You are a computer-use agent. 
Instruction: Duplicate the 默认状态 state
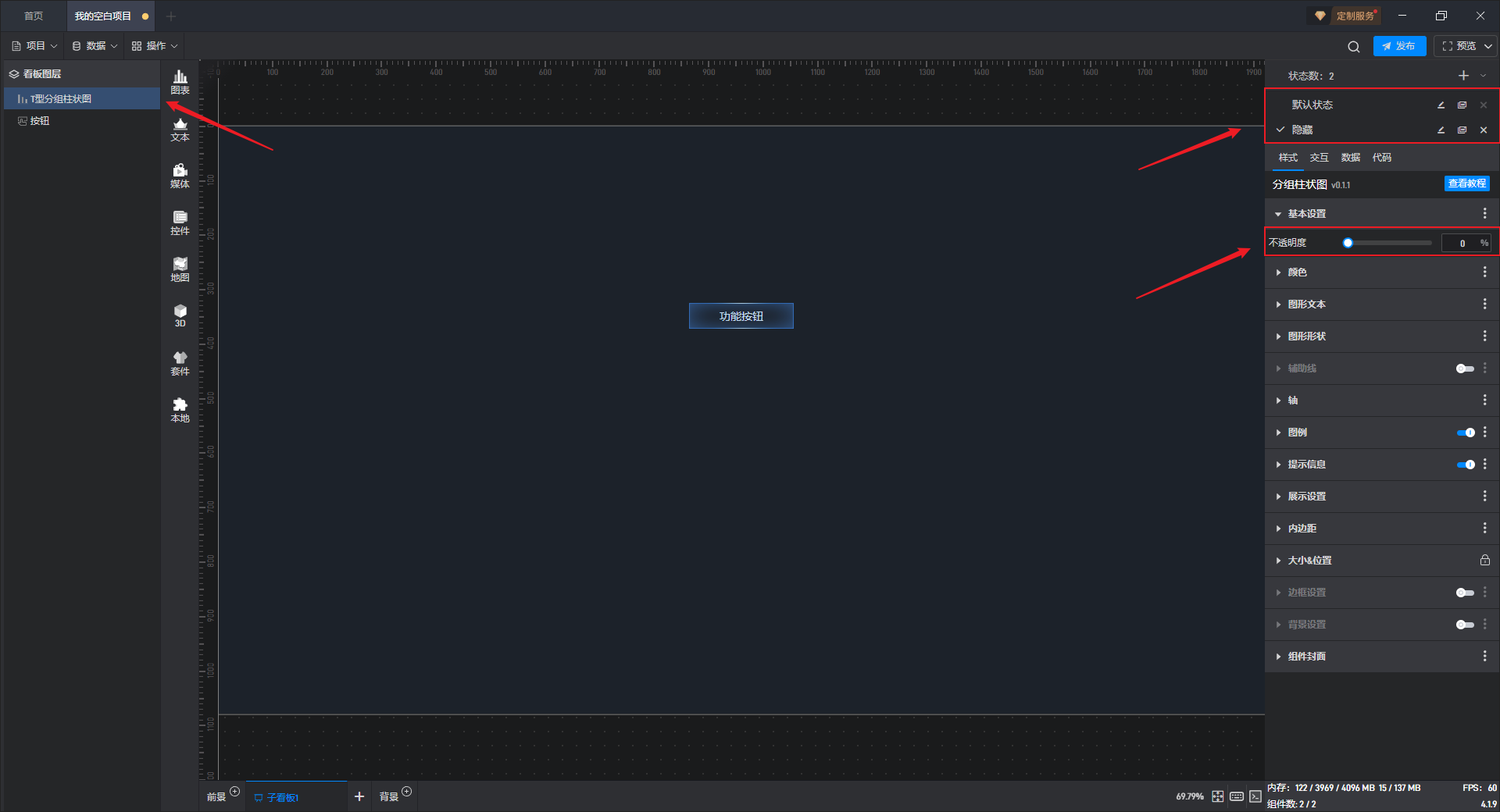click(x=1462, y=105)
